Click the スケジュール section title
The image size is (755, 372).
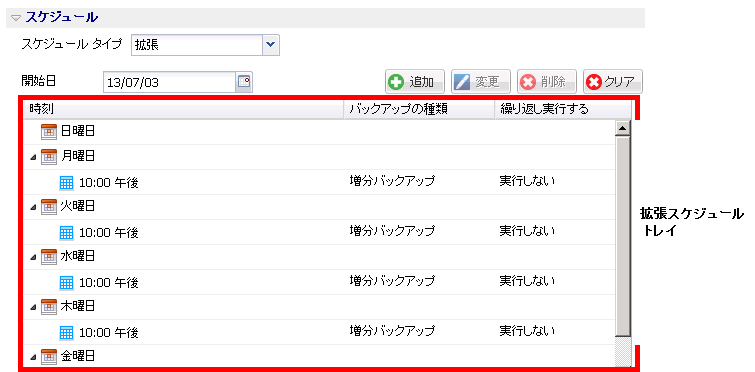click(61, 18)
